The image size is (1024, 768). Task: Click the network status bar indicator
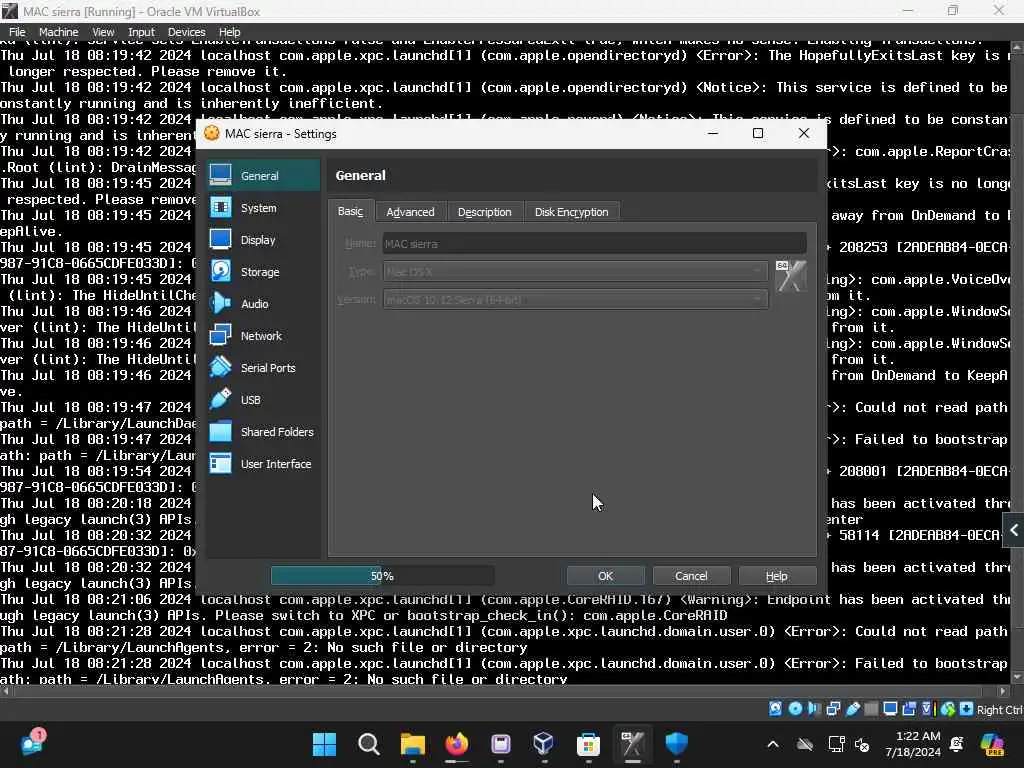coord(833,709)
